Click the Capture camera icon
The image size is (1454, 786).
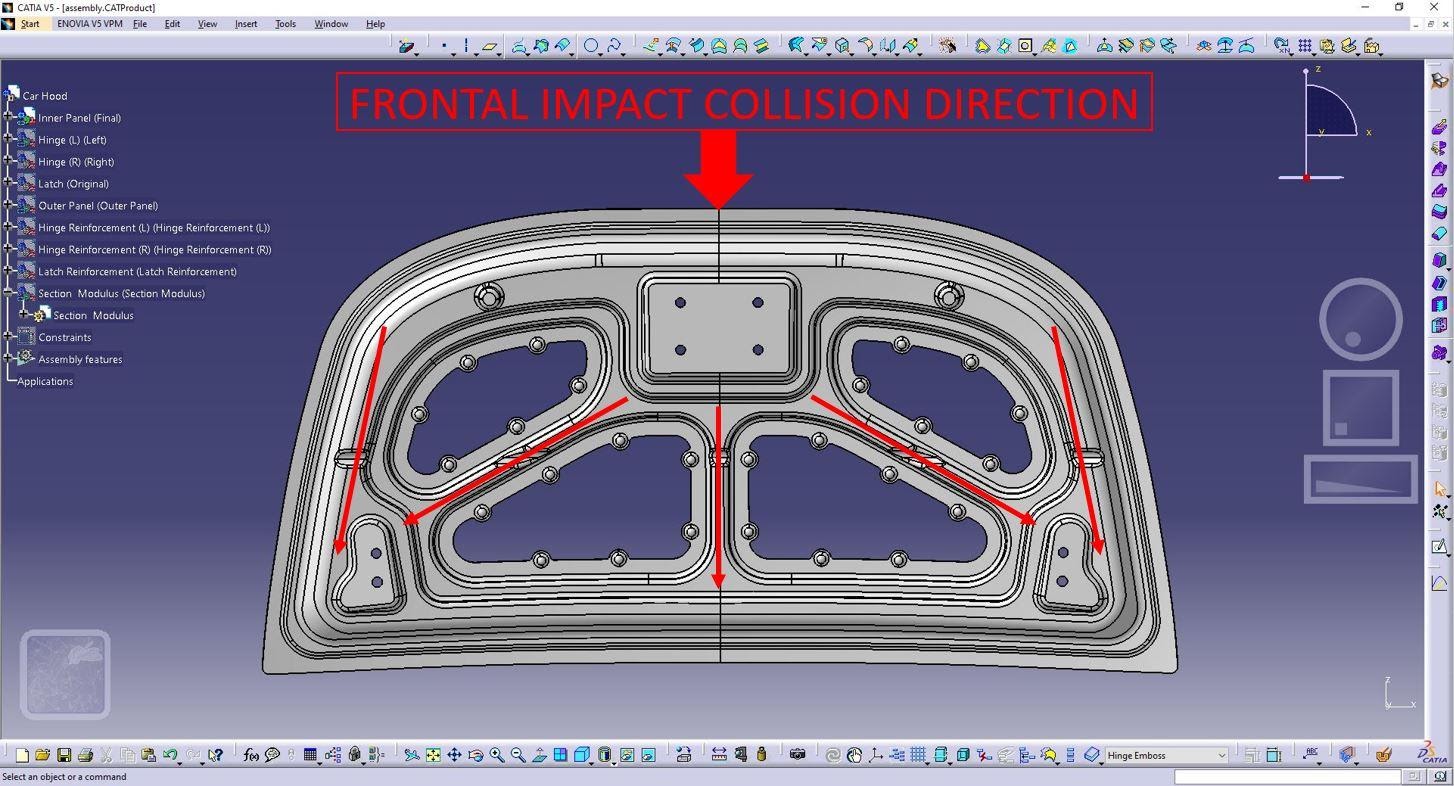(797, 755)
